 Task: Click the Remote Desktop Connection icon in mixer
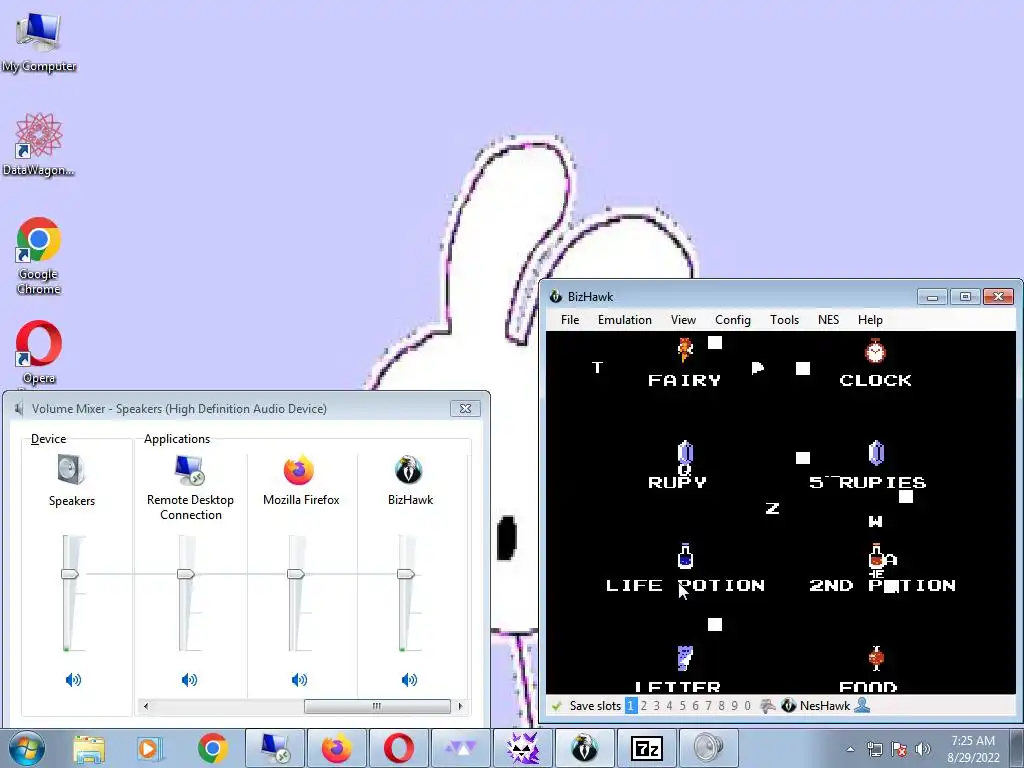pos(190,471)
